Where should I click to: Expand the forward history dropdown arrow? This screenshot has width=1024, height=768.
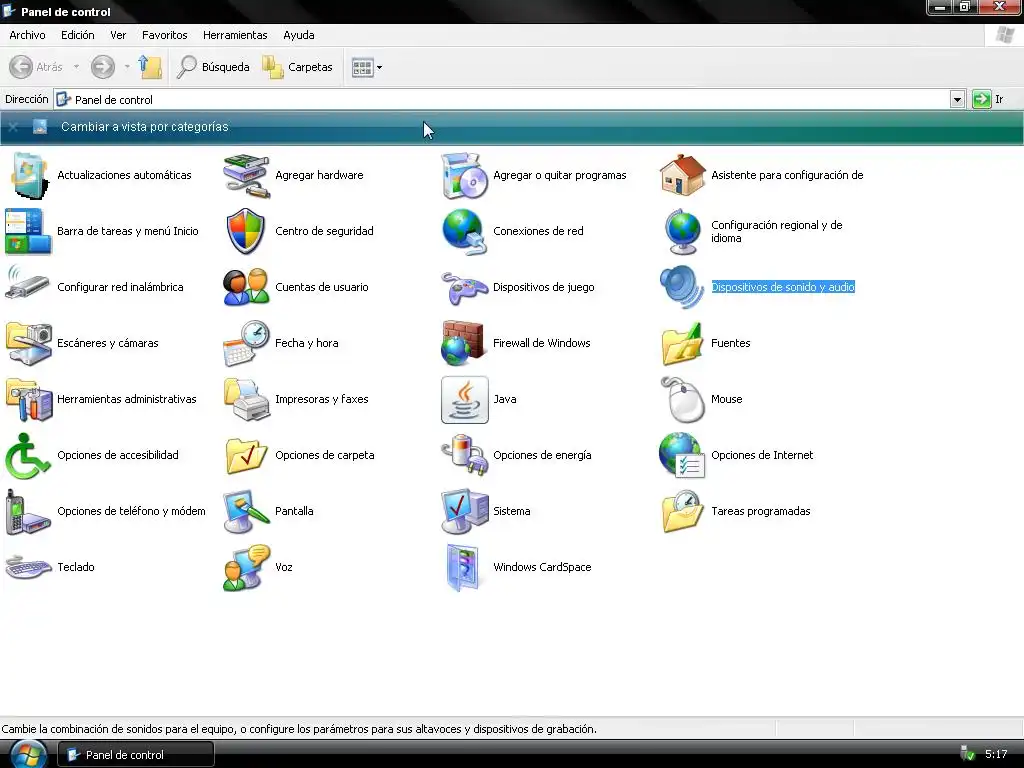point(127,67)
